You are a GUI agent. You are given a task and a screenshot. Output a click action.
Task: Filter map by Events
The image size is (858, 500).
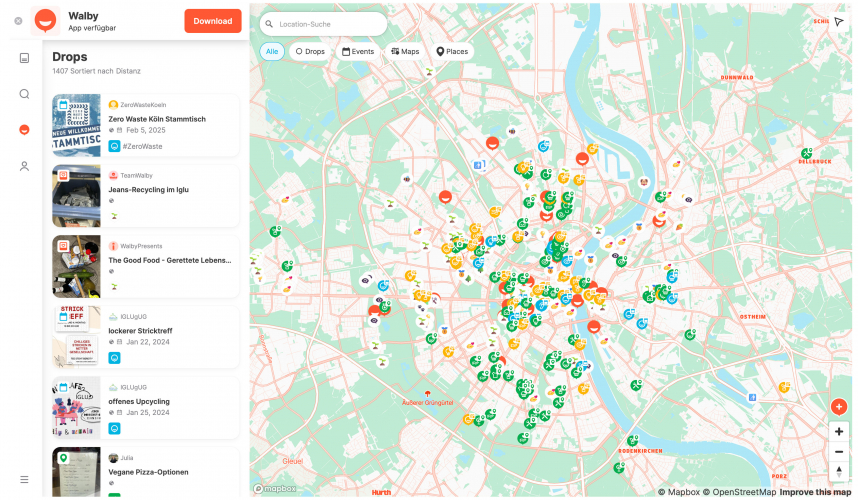[358, 51]
